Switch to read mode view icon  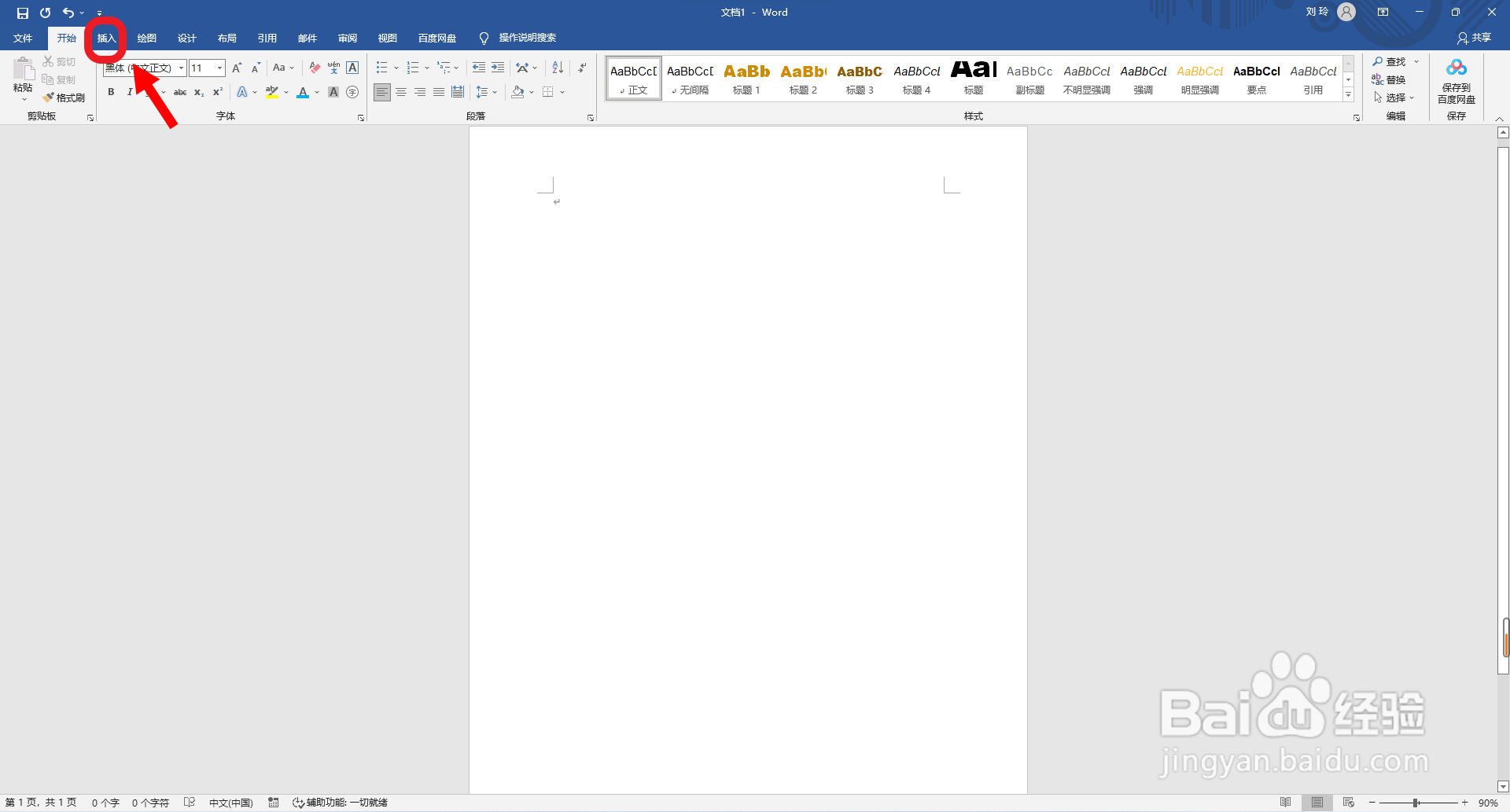pos(1285,803)
